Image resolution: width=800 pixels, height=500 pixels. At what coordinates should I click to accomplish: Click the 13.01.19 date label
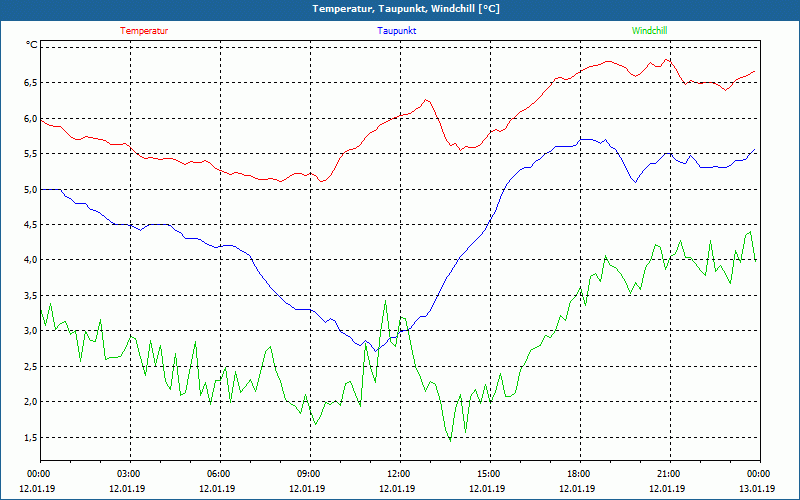[x=757, y=488]
